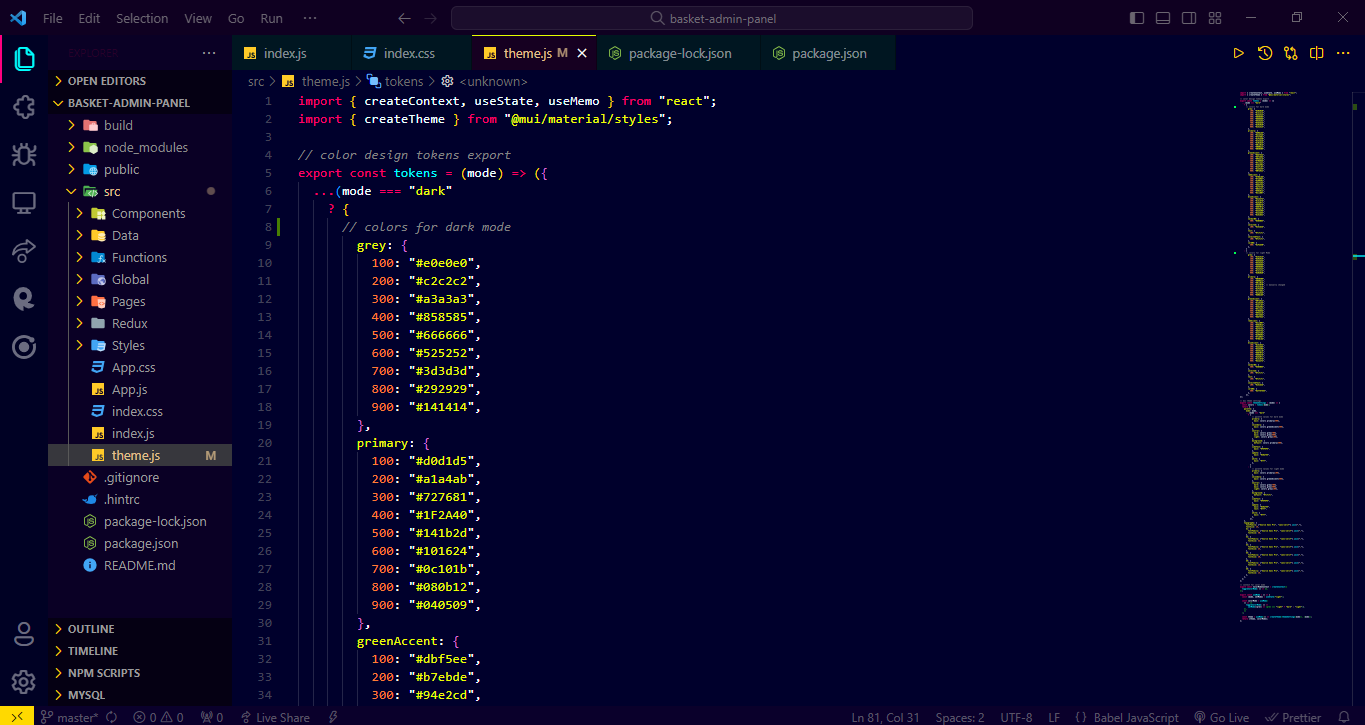Expand the node_modules folder

[x=140, y=147]
